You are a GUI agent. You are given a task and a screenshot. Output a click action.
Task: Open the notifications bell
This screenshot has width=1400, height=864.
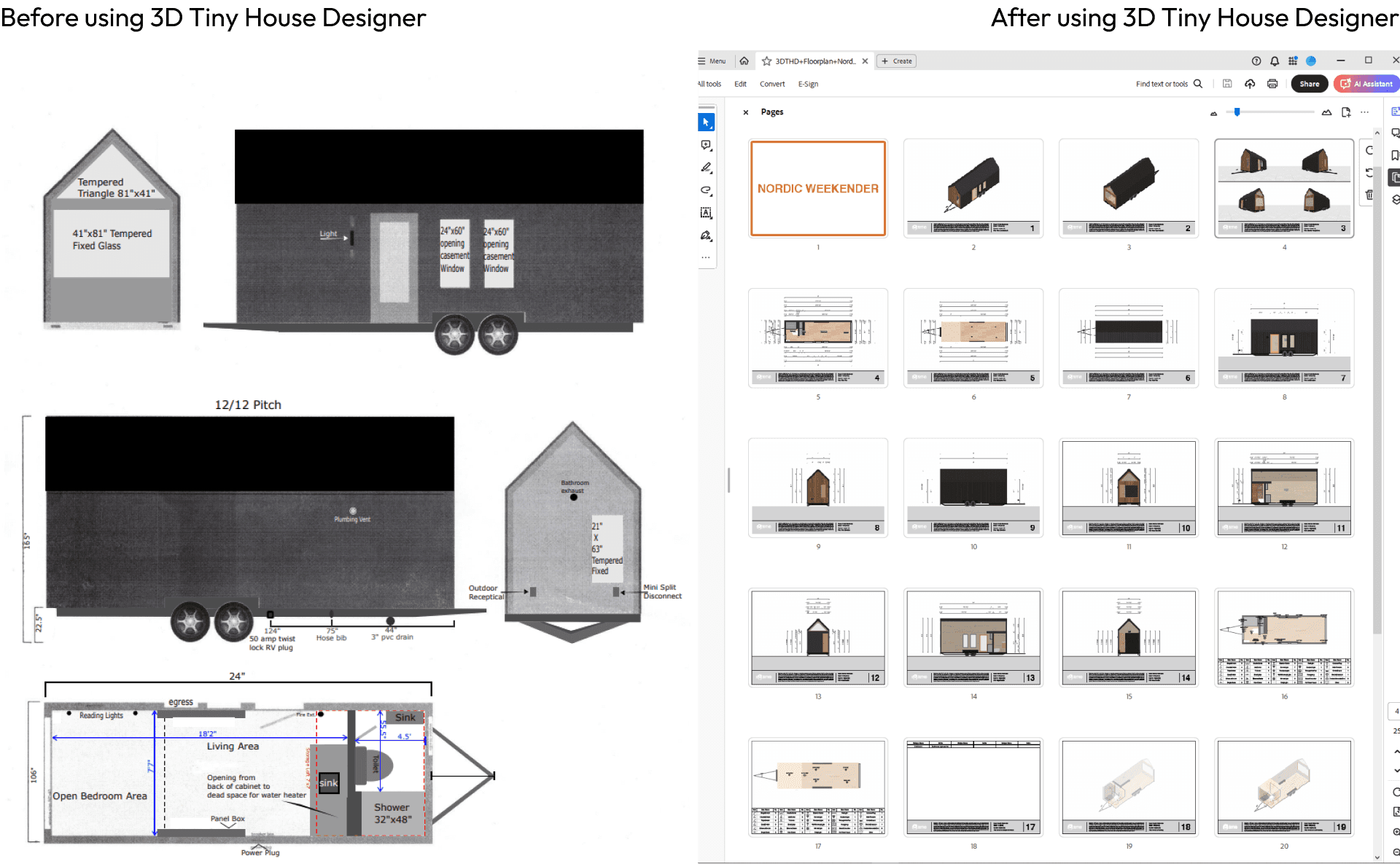coord(1275,61)
